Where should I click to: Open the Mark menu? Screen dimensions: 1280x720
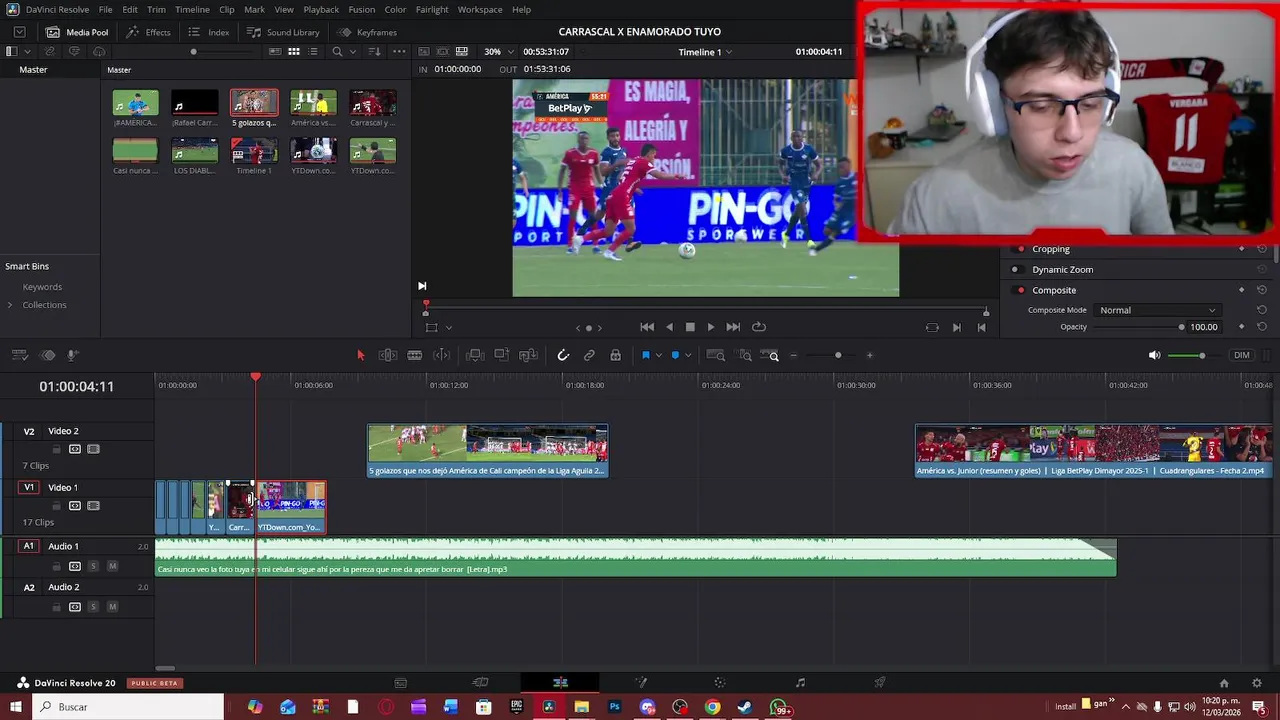tap(255, 9)
